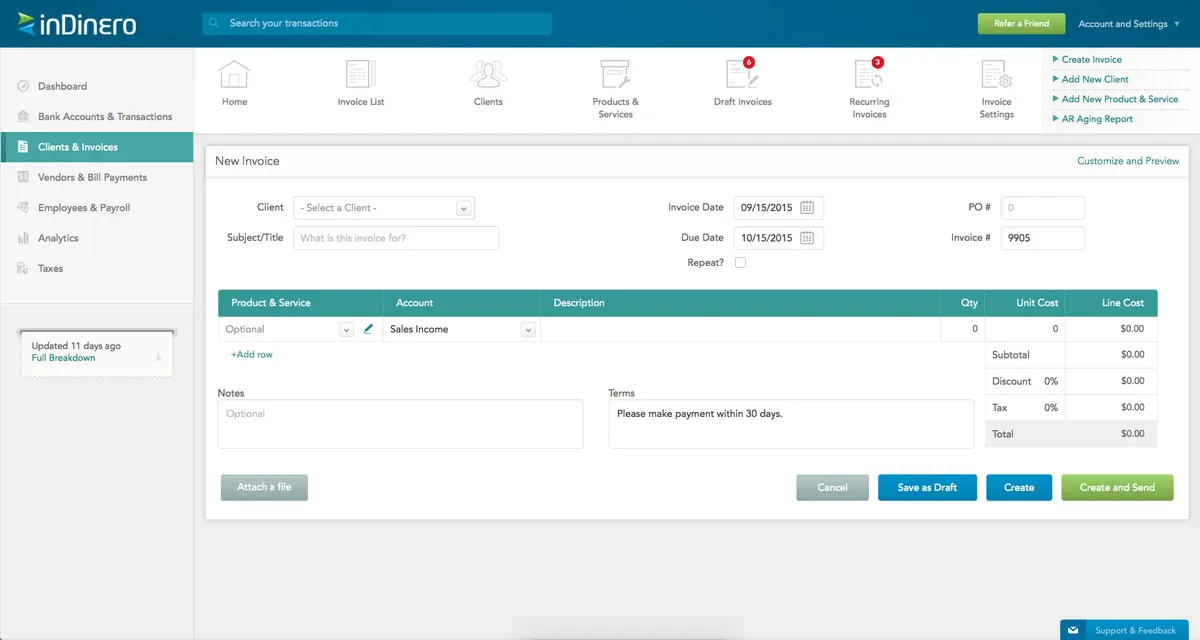Click the Invoice Date field 09/15/2015
Screen dimensions: 1200x640
779,208
